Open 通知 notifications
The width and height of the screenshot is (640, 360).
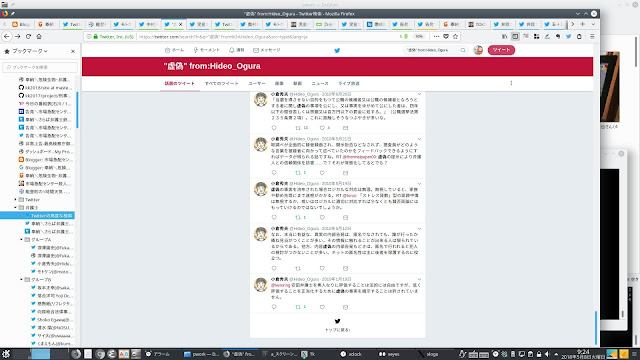click(237, 50)
